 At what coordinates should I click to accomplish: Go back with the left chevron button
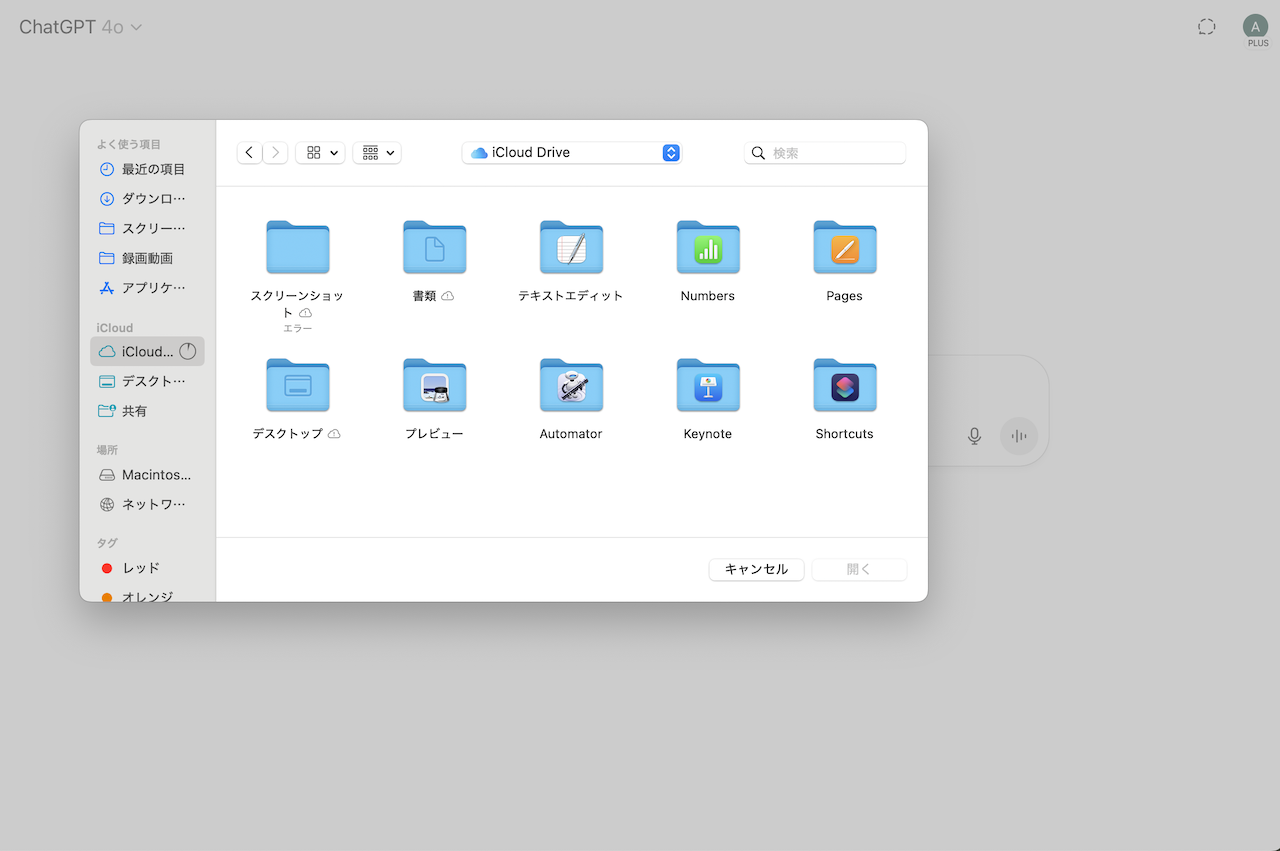pos(250,153)
